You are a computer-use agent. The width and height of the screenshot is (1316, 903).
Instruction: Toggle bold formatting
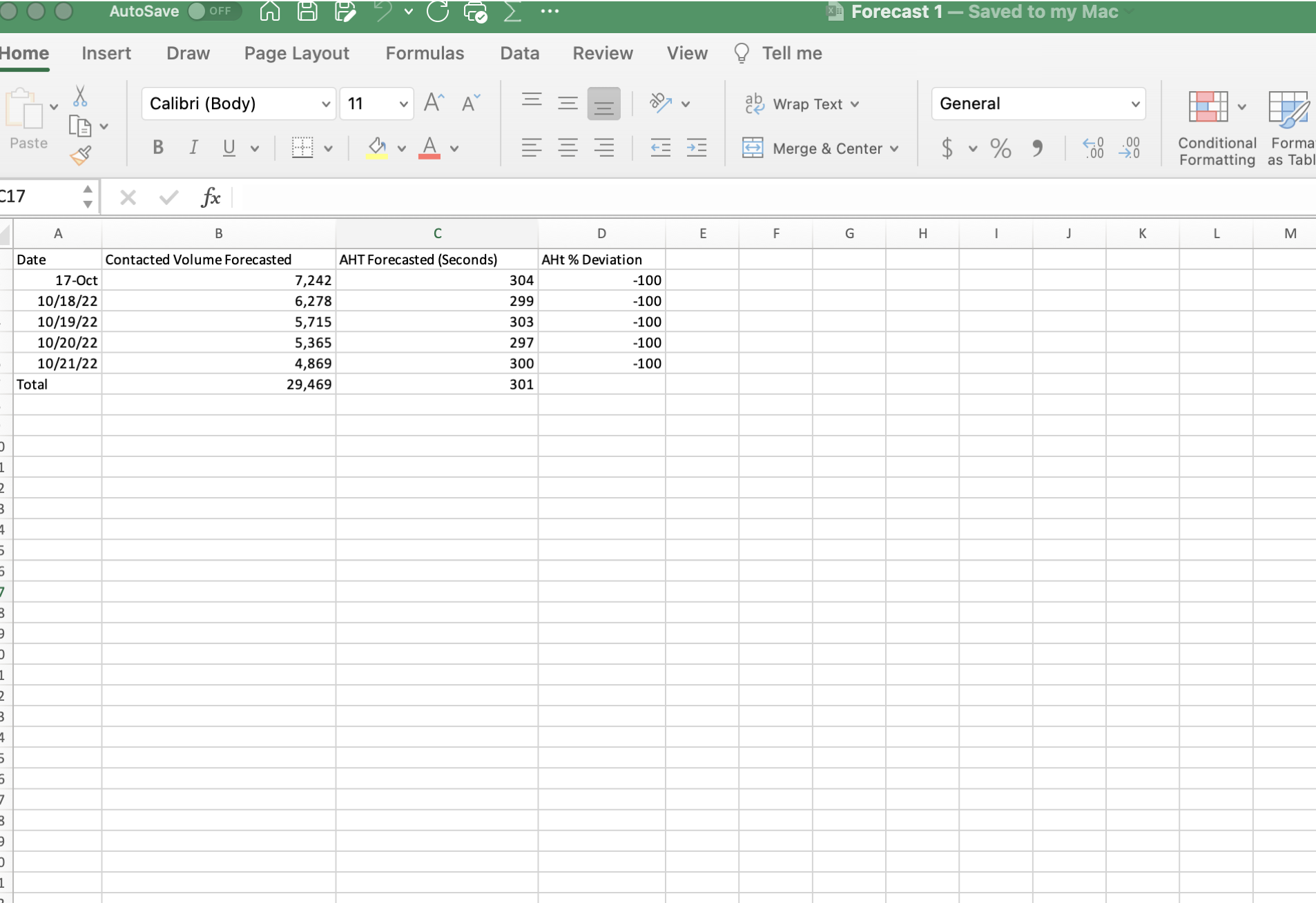pos(157,147)
